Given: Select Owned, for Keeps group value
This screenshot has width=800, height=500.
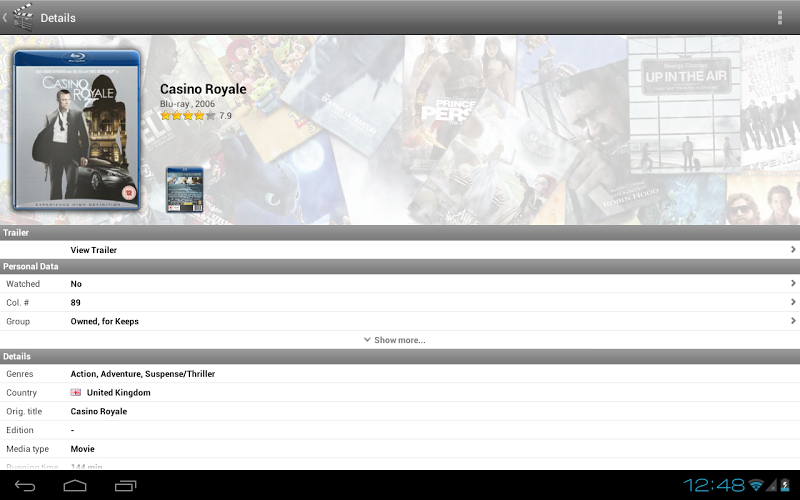Looking at the screenshot, I should [105, 321].
